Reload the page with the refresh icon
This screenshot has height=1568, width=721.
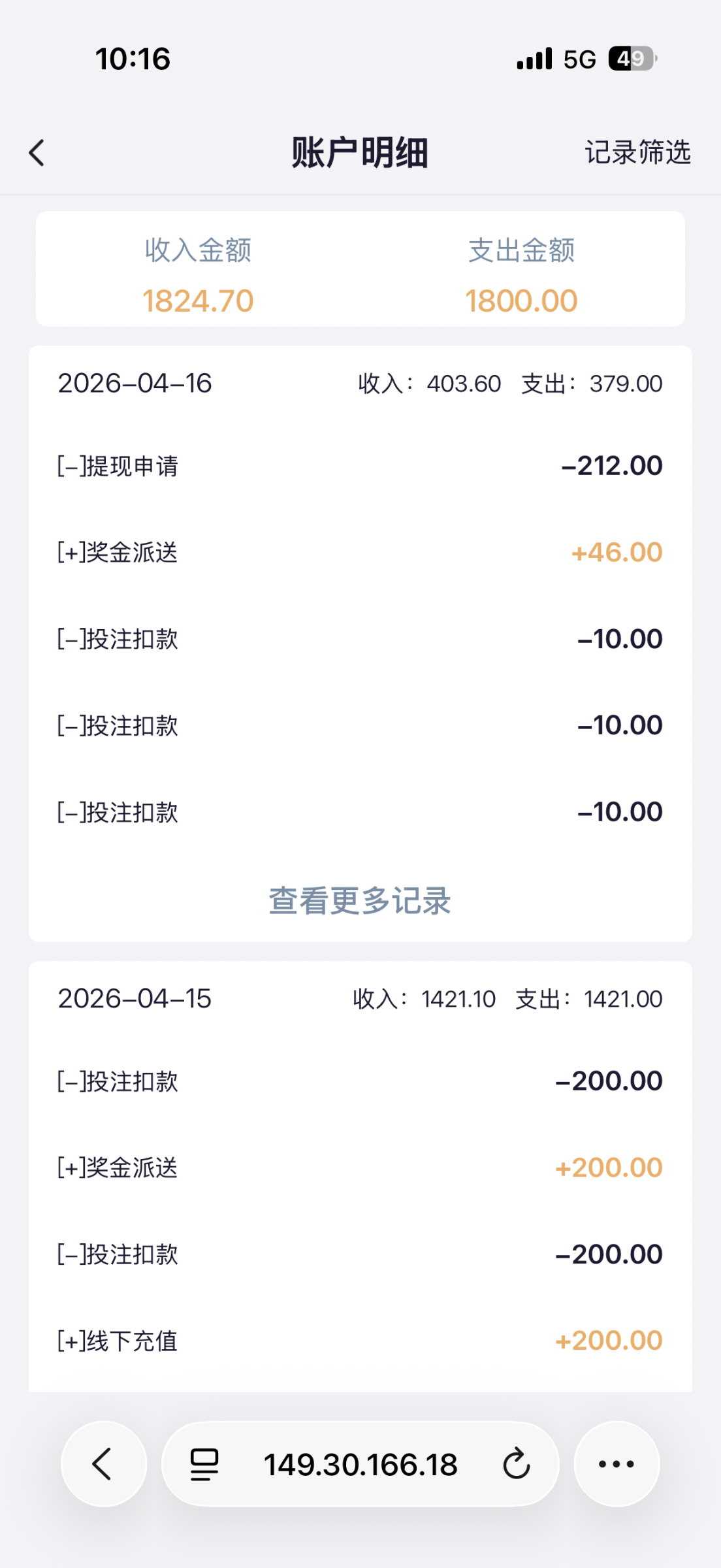point(516,1464)
